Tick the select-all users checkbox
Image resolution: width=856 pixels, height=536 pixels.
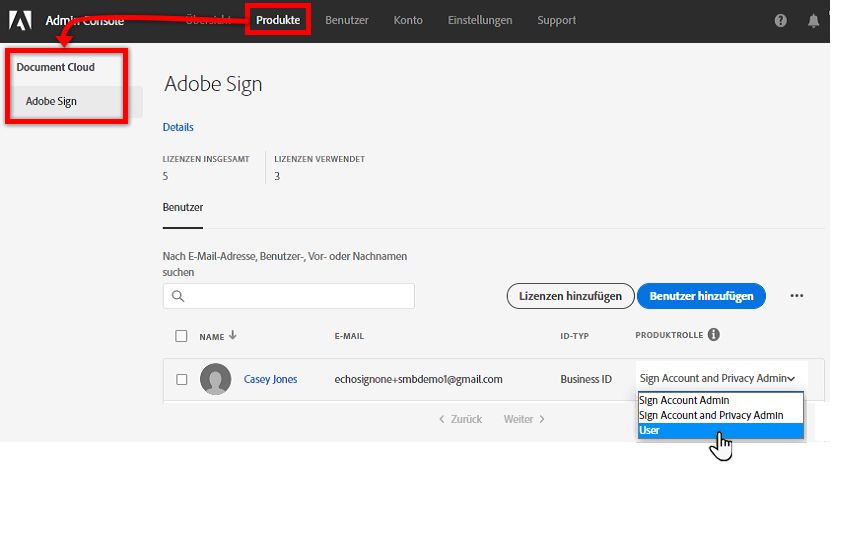pos(181,336)
